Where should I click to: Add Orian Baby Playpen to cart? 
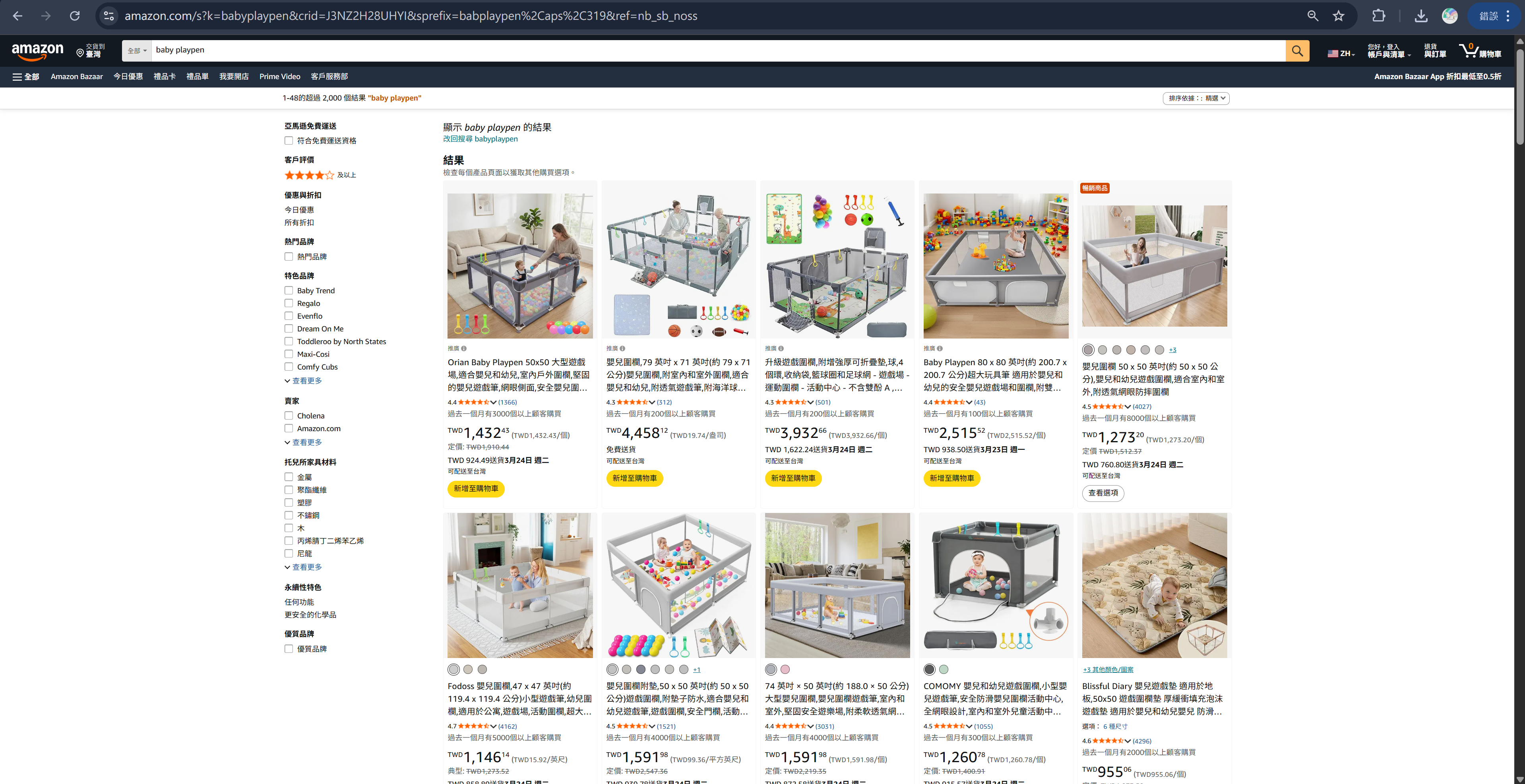476,489
